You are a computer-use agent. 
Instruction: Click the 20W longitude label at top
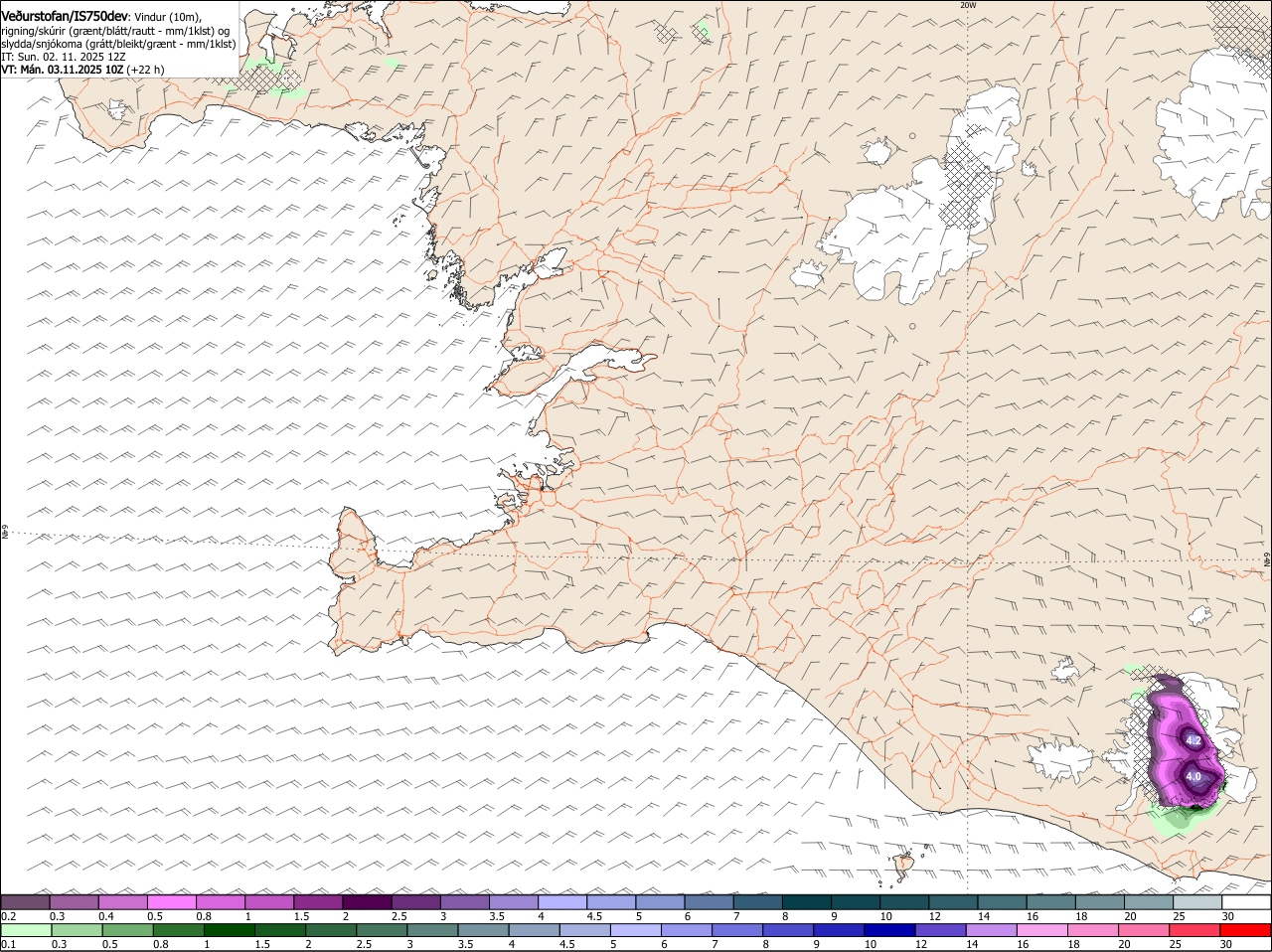coord(968,5)
